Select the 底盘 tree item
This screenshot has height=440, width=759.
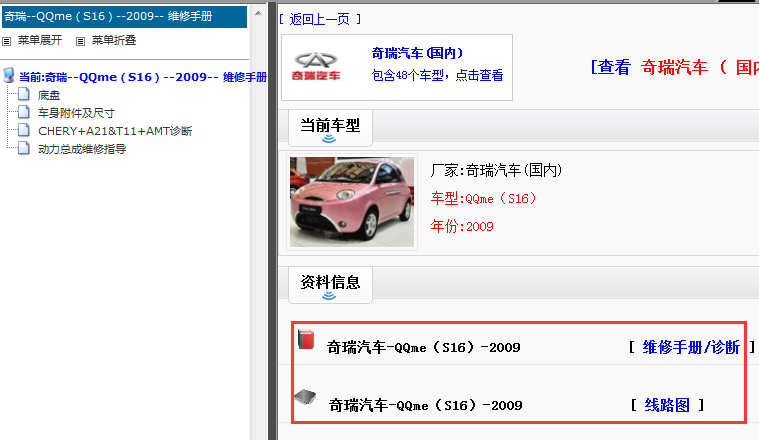tap(49, 95)
